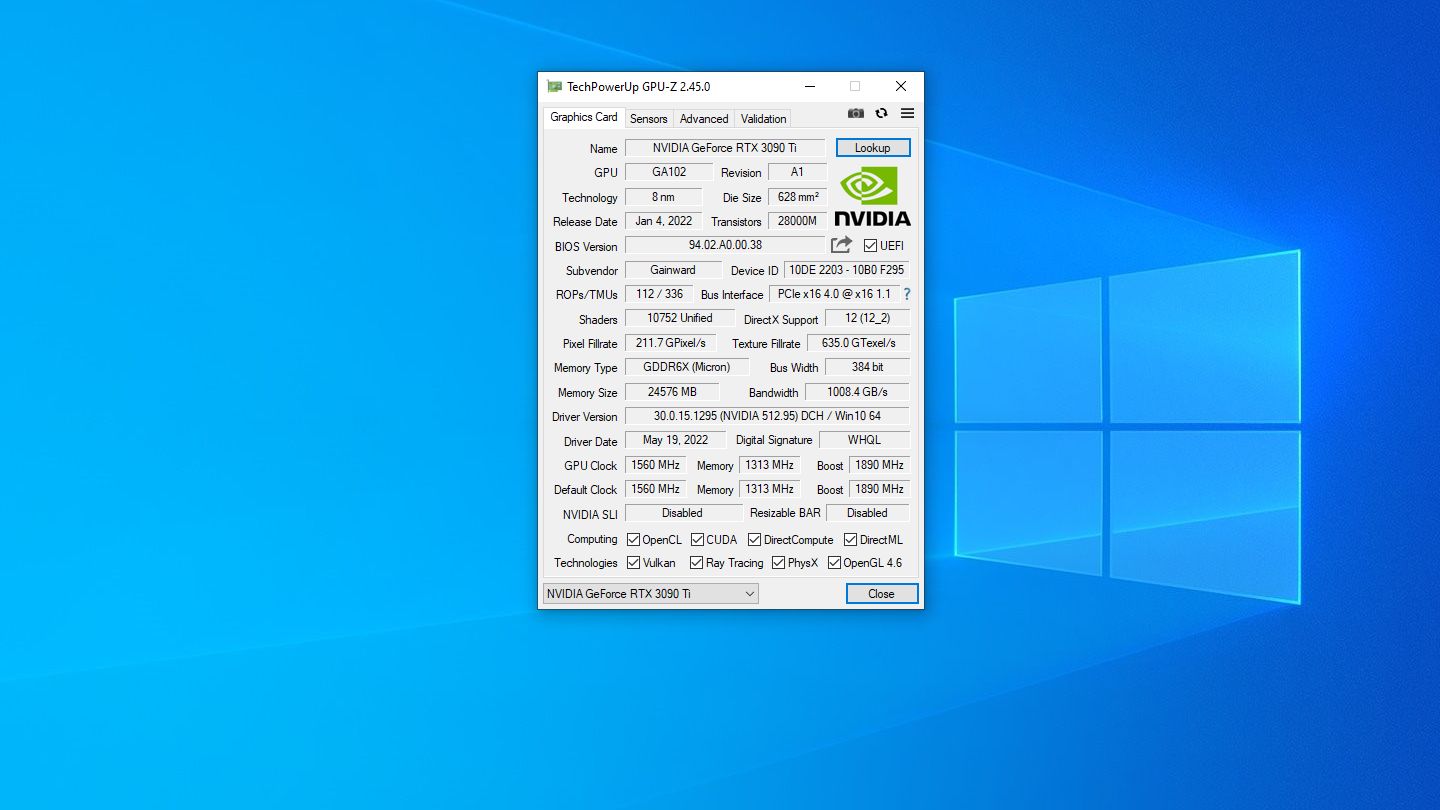
Task: Click the refresh icon in GPU-Z
Action: (x=881, y=114)
